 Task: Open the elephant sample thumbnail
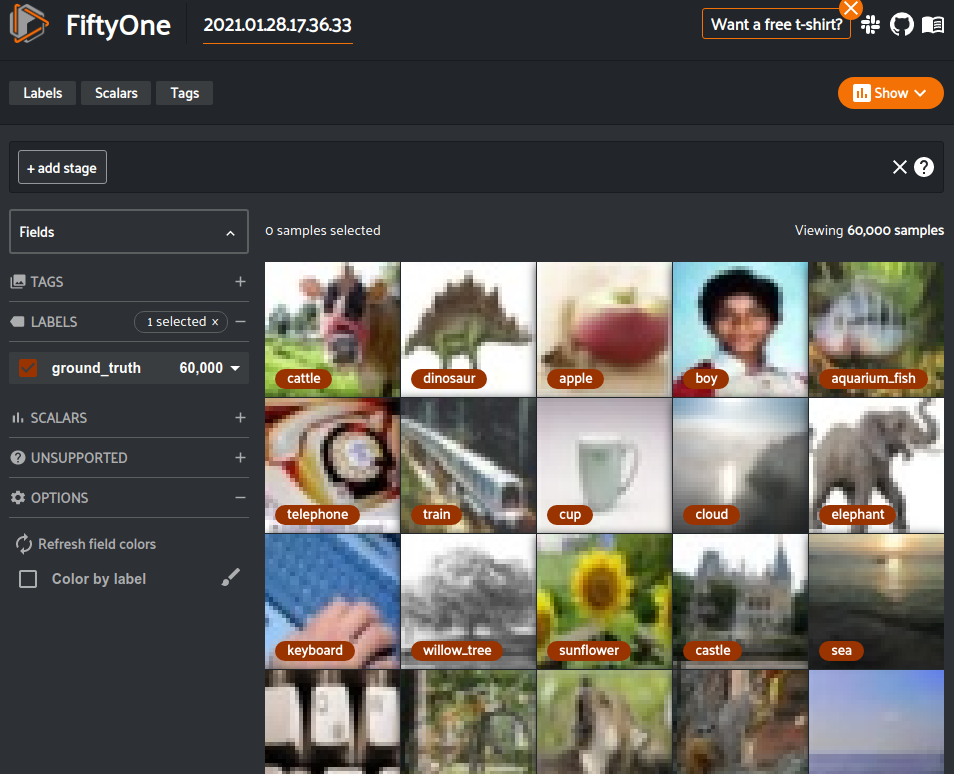click(x=876, y=465)
